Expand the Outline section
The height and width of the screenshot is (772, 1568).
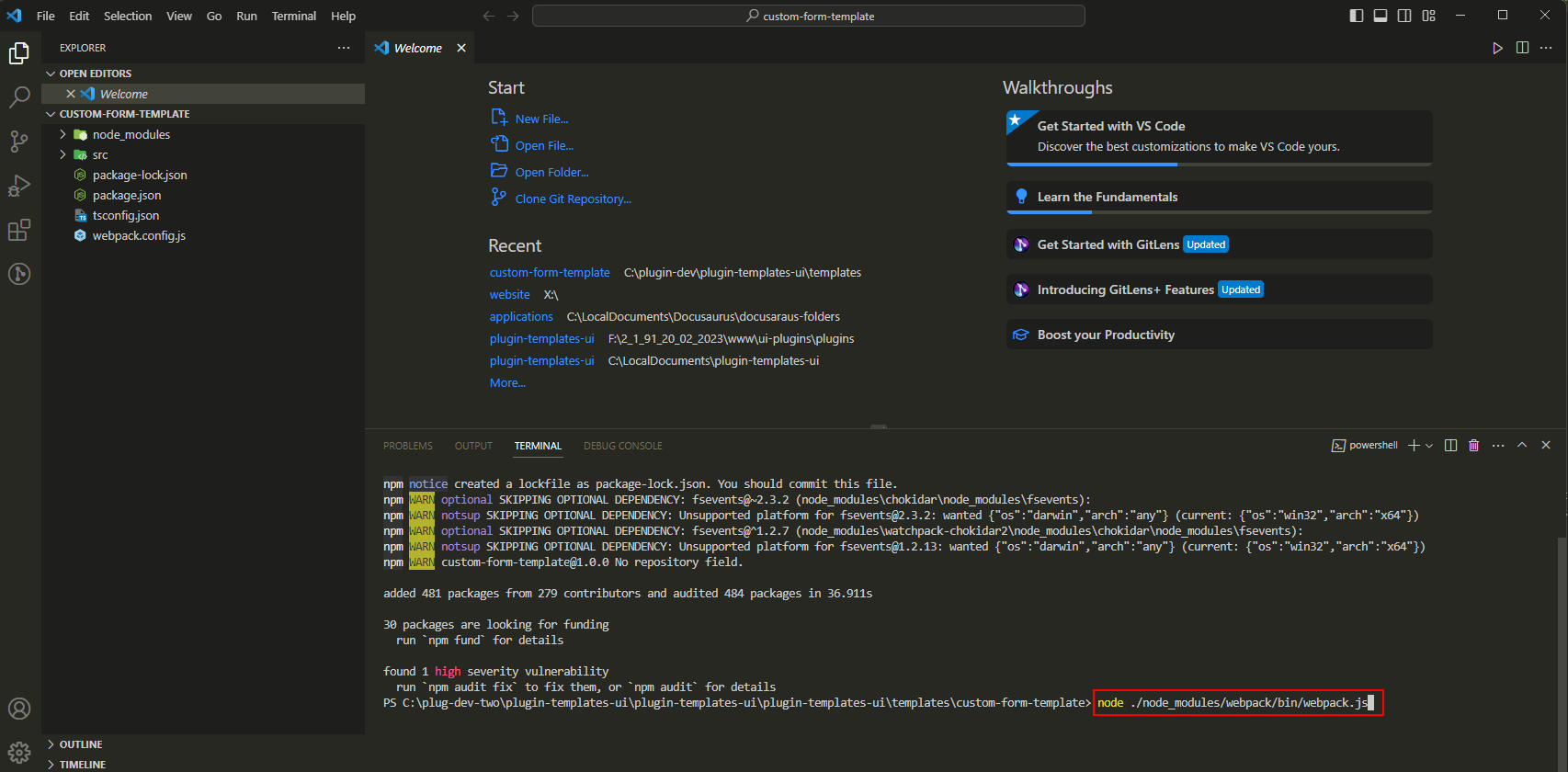click(x=203, y=744)
